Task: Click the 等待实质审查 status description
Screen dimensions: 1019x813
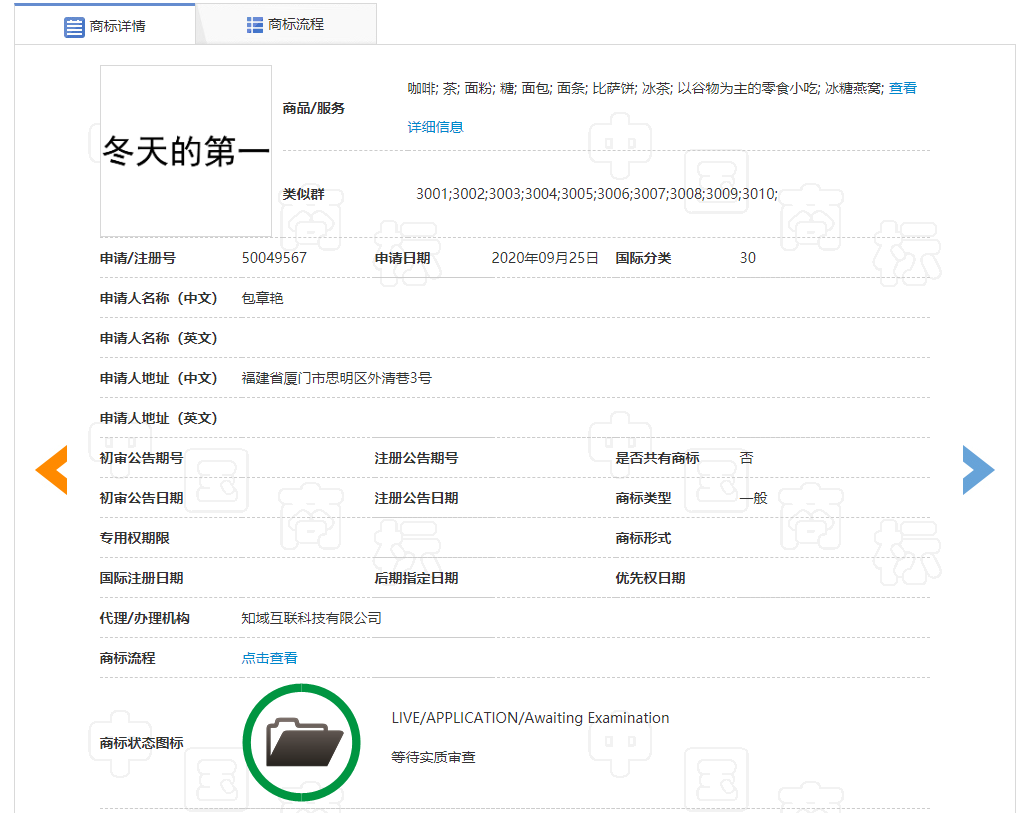Action: (433, 757)
